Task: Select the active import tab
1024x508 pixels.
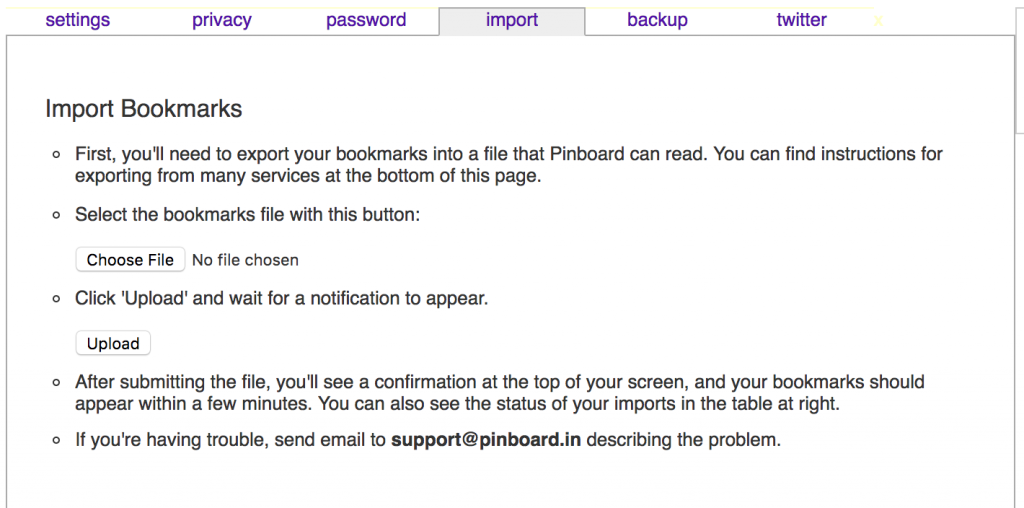Action: click(x=512, y=20)
